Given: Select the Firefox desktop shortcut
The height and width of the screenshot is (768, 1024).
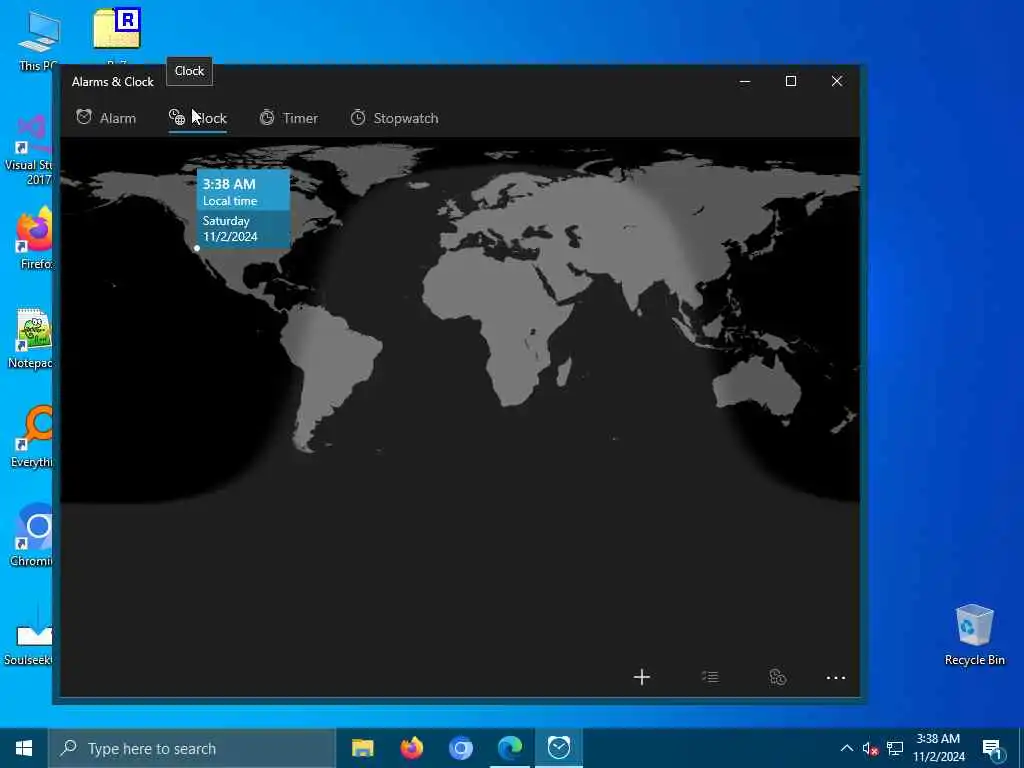Looking at the screenshot, I should click(34, 238).
